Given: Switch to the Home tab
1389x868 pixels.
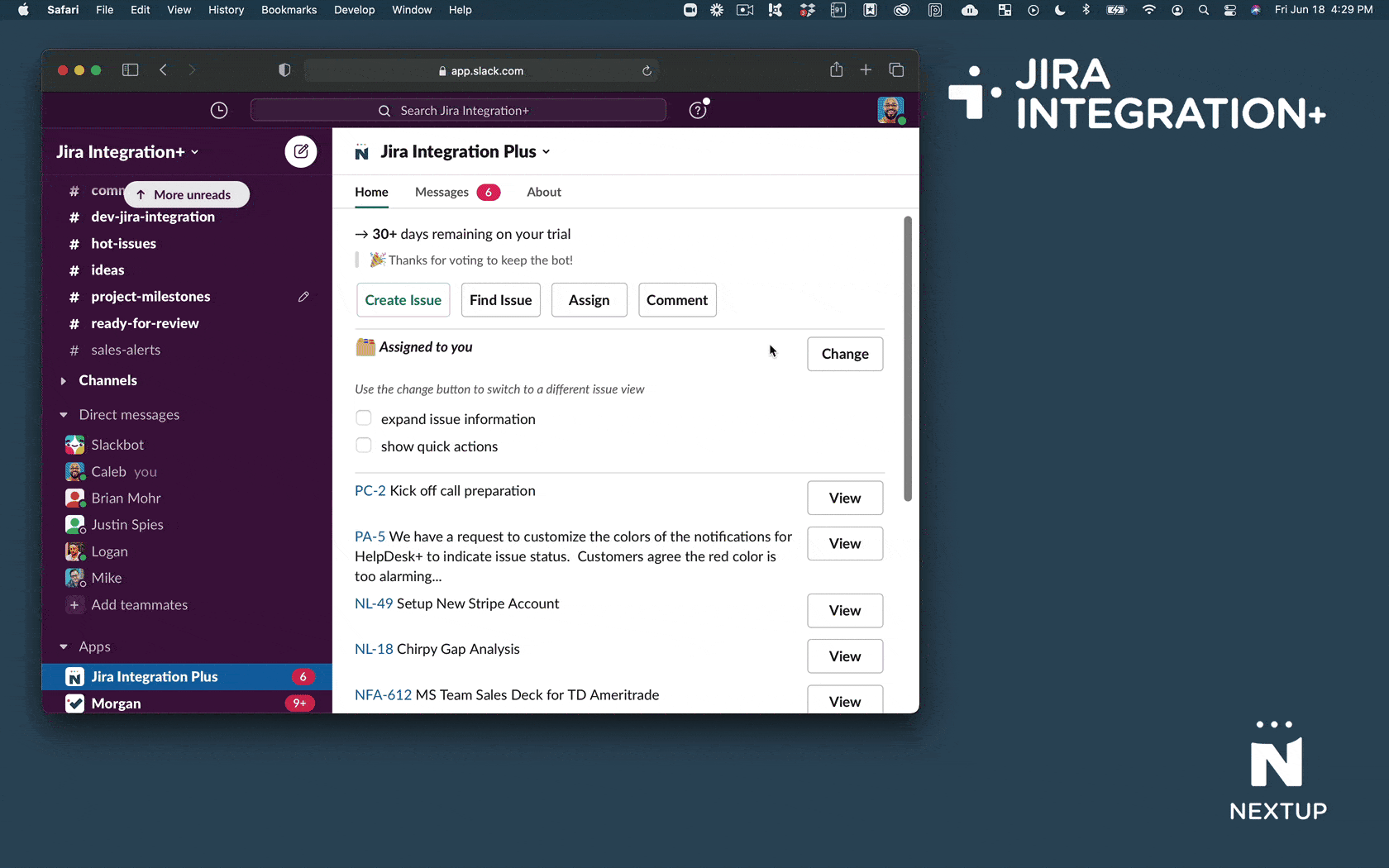Looking at the screenshot, I should pos(371,192).
